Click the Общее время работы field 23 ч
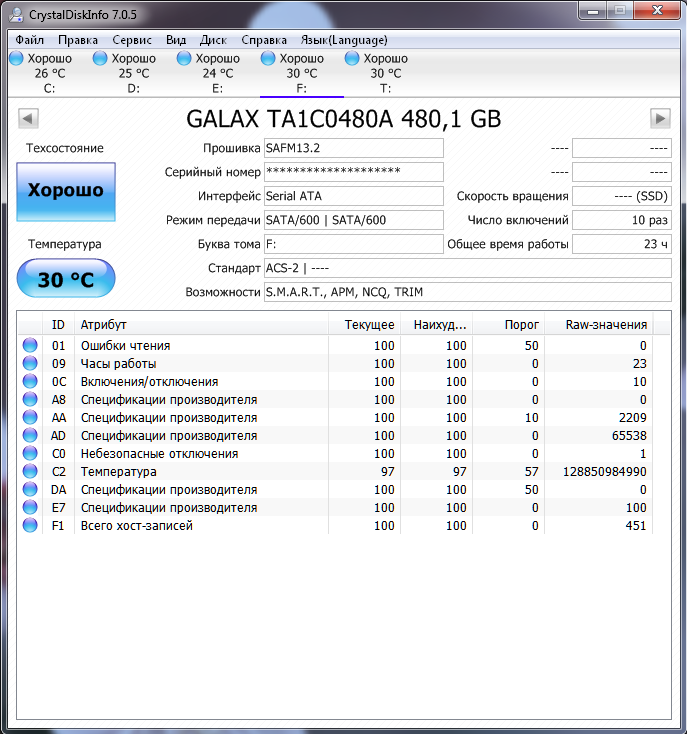 point(622,244)
